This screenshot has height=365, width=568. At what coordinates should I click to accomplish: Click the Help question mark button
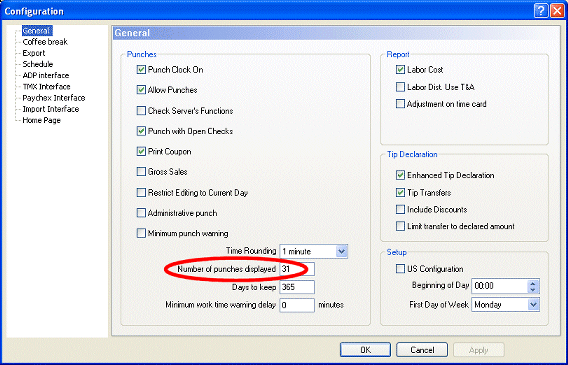(540, 11)
